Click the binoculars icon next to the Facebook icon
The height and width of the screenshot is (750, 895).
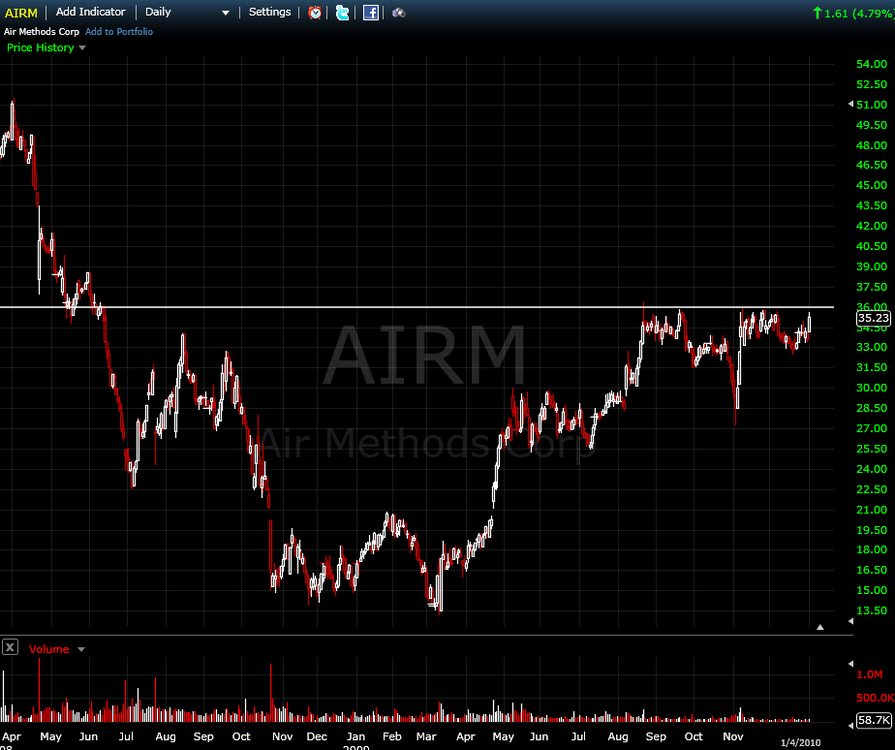pos(398,13)
